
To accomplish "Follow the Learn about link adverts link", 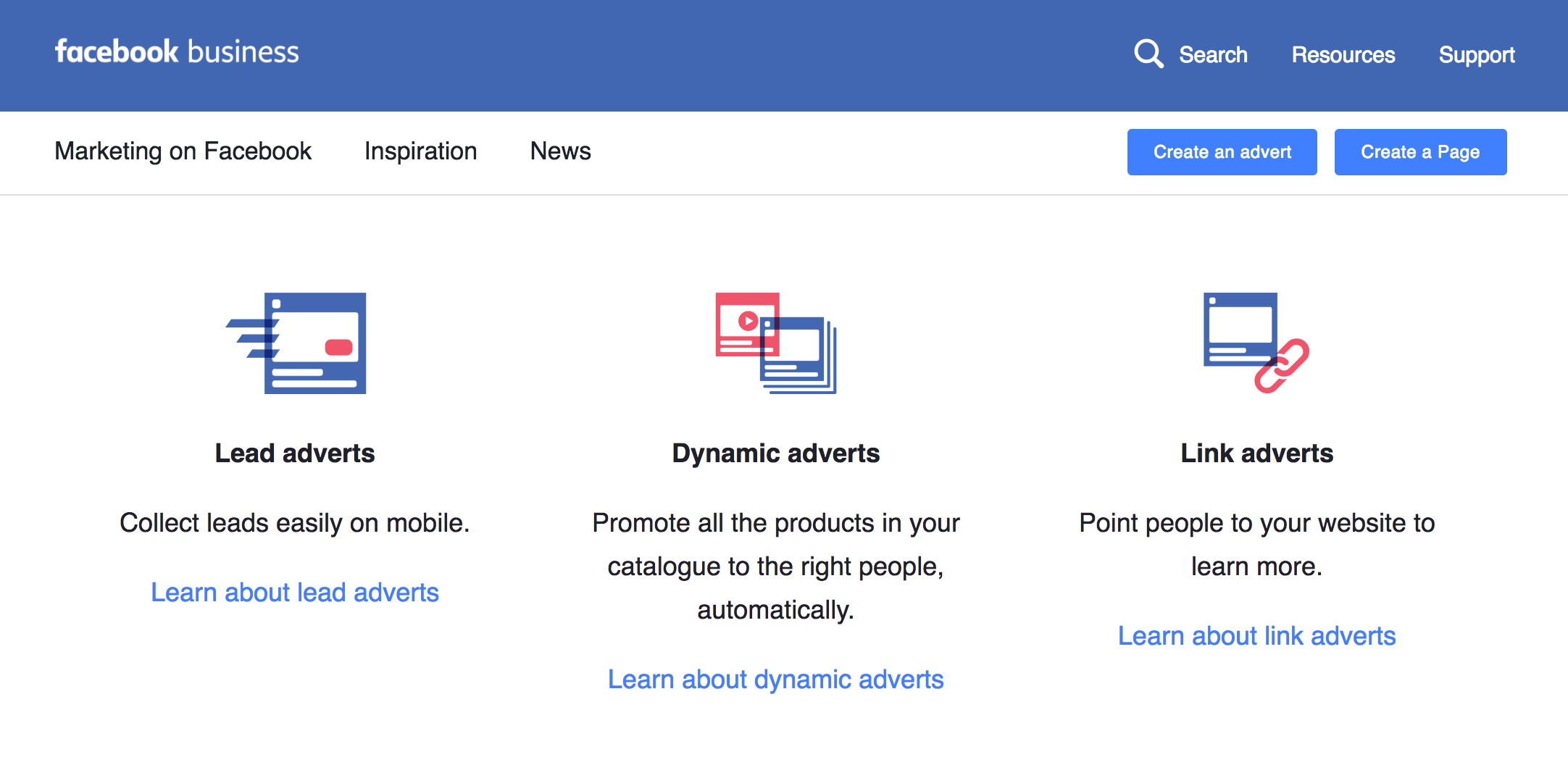I will 1256,636.
